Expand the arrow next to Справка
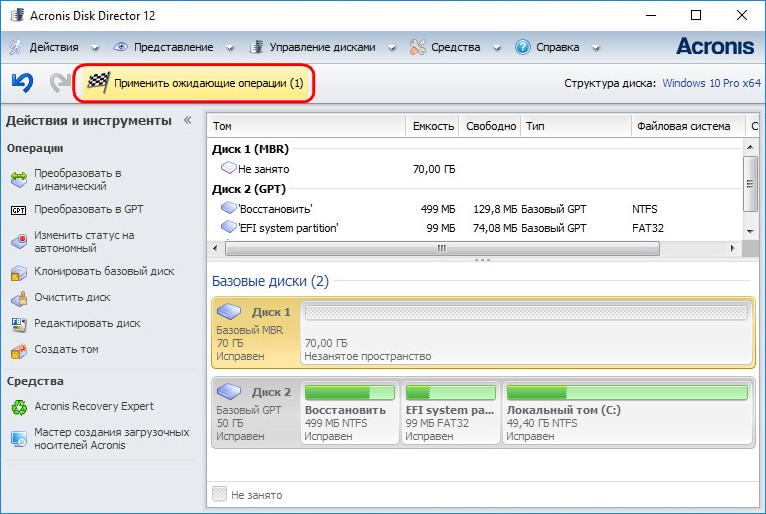The height and width of the screenshot is (514, 766). [596, 48]
